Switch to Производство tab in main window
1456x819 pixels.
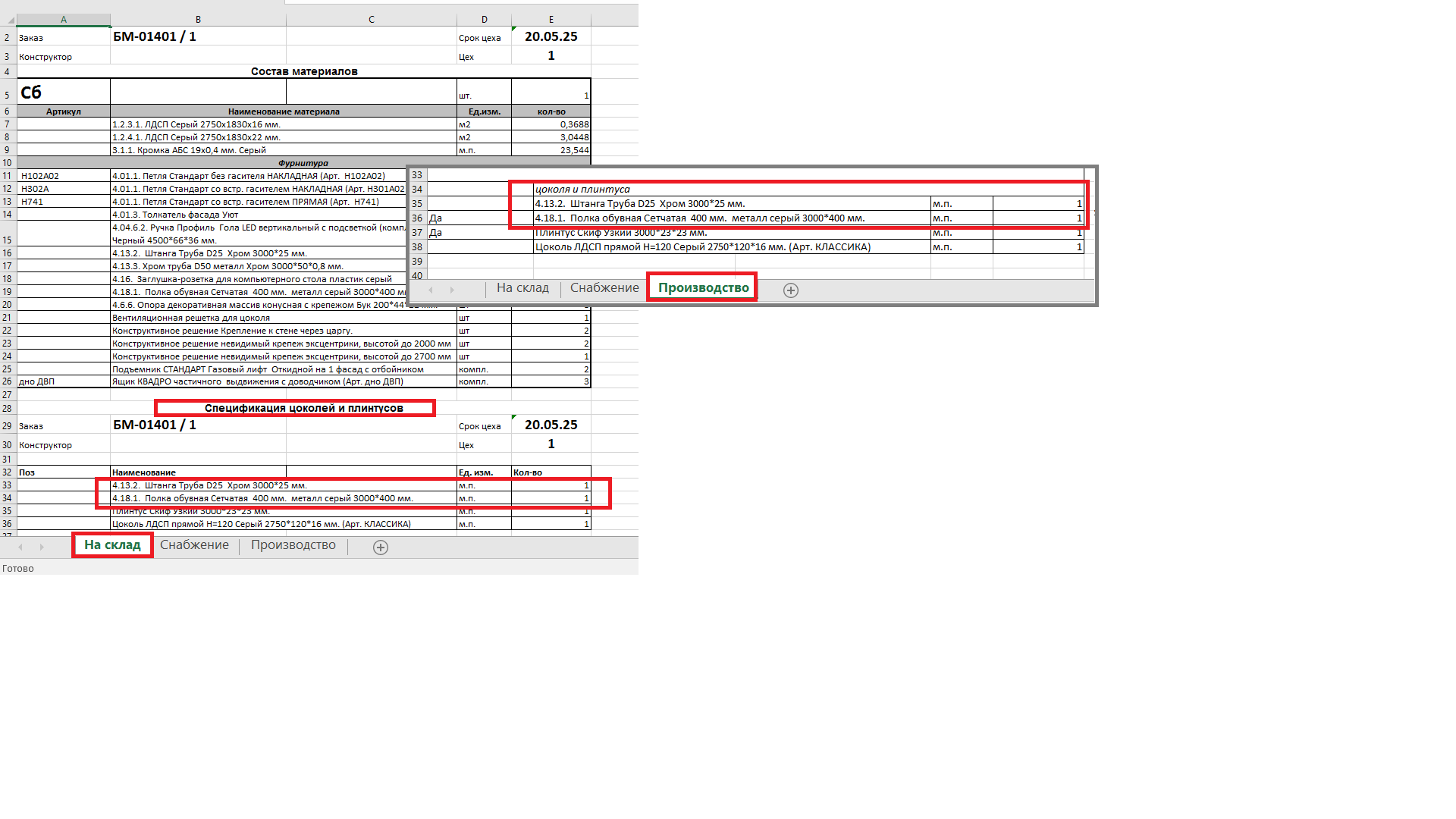[x=293, y=545]
